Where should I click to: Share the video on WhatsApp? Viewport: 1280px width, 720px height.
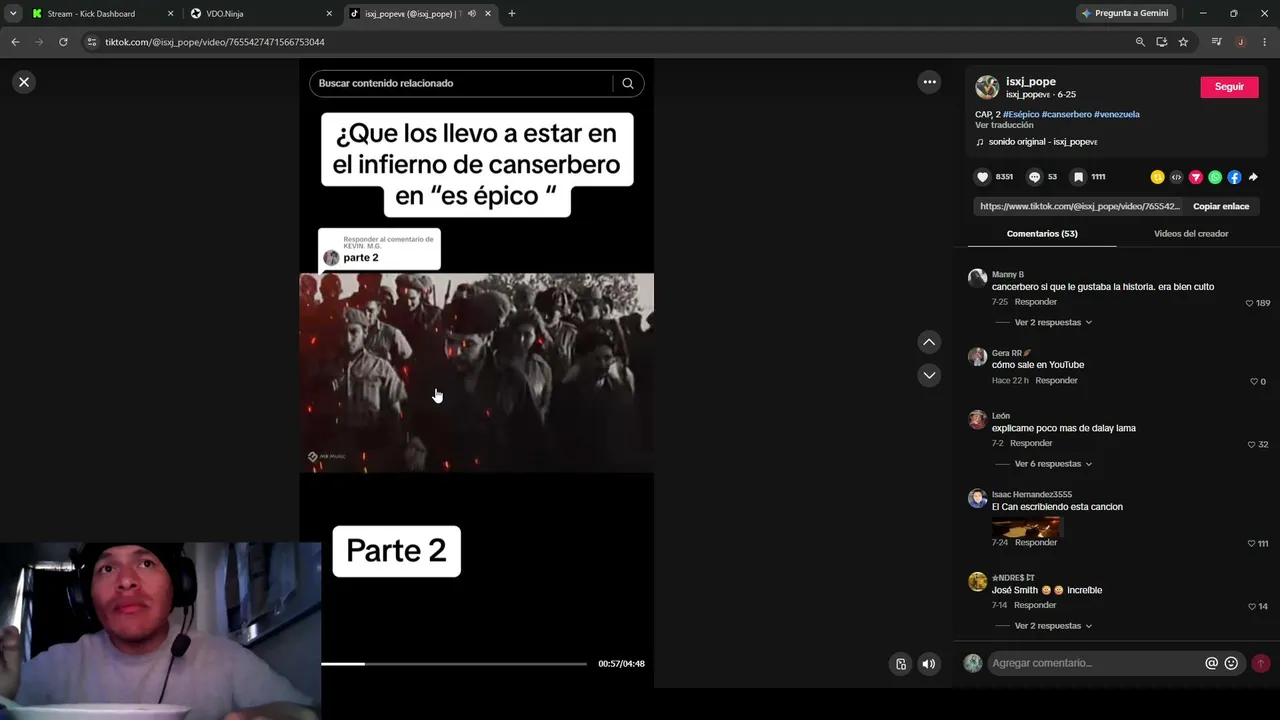click(x=1215, y=177)
